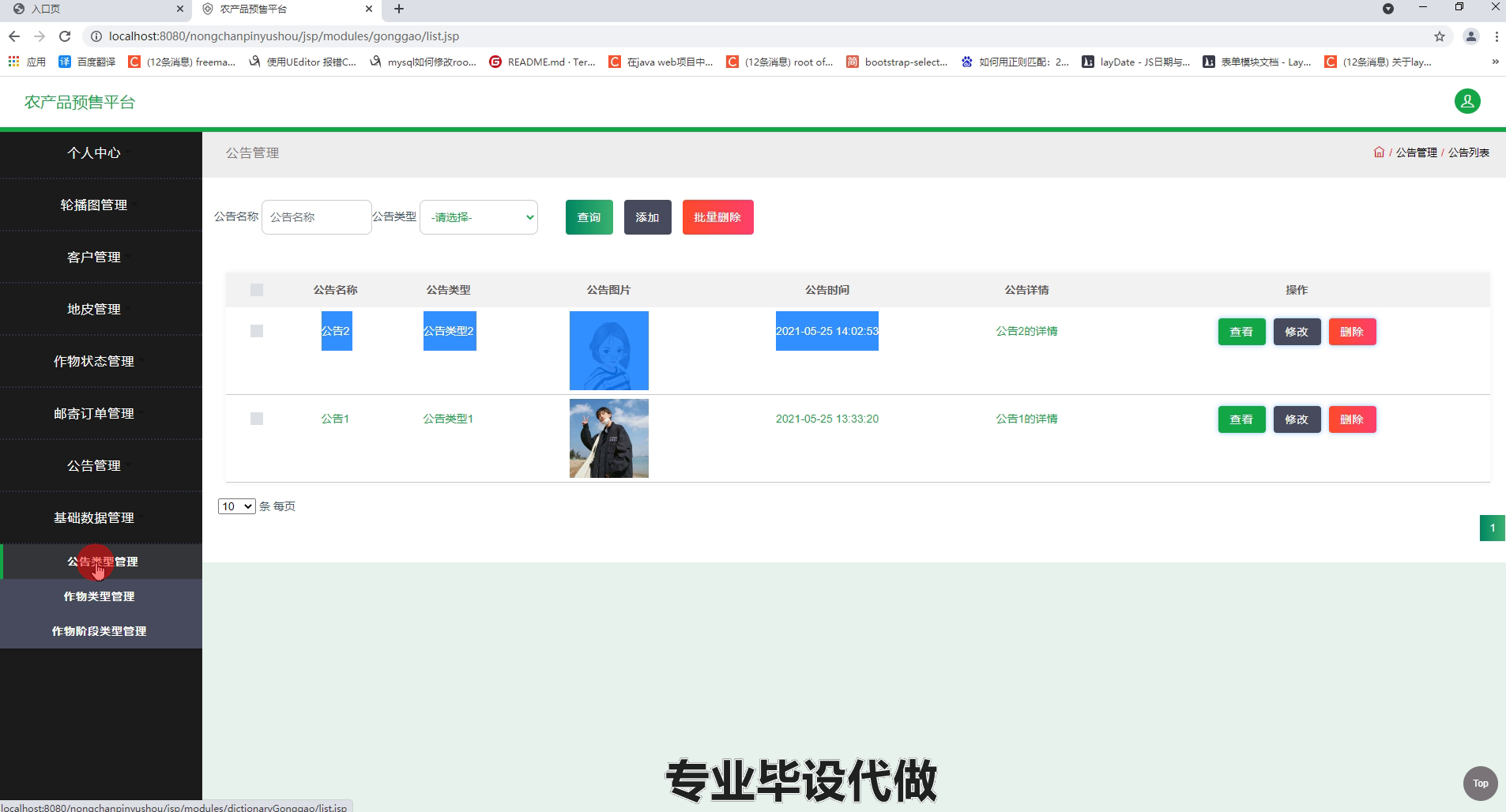Image resolution: width=1506 pixels, height=812 pixels.
Task: Click 删除 for 公告1 row
Action: [x=1352, y=419]
